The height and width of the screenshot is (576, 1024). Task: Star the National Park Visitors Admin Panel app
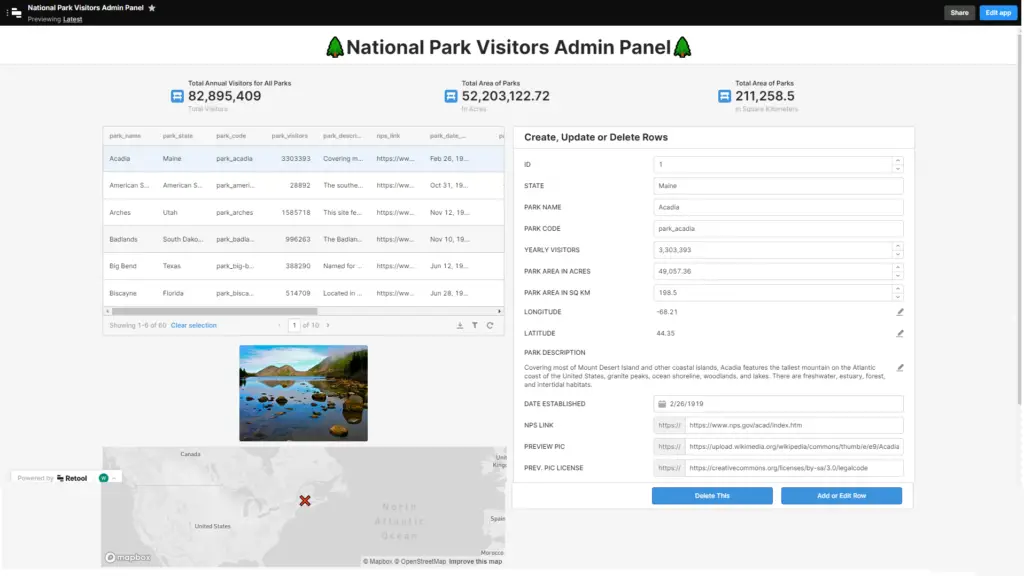coord(152,8)
